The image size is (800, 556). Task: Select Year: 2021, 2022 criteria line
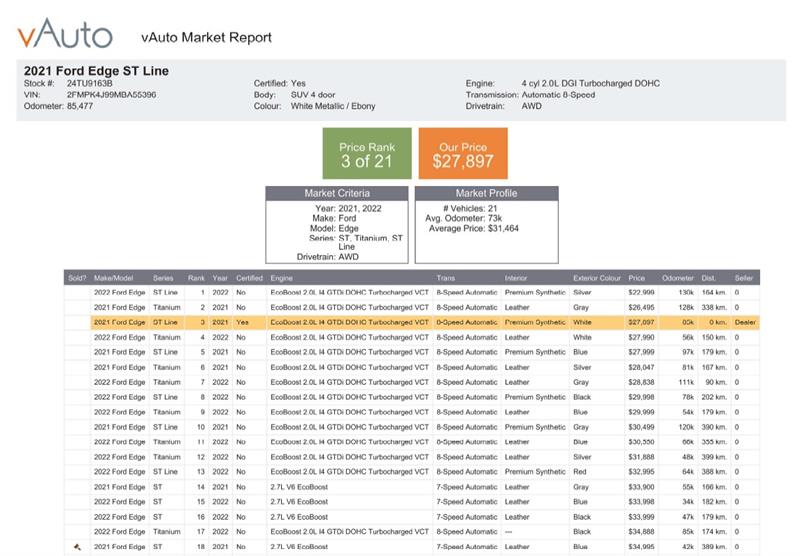(x=348, y=209)
